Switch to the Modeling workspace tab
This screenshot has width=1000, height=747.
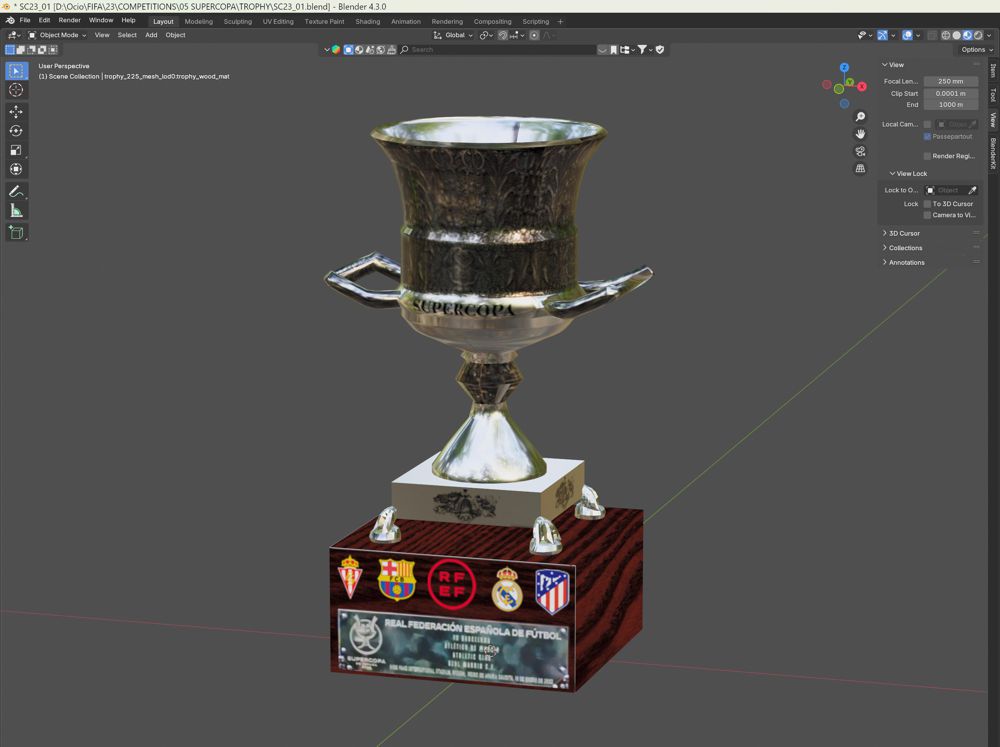(x=198, y=22)
